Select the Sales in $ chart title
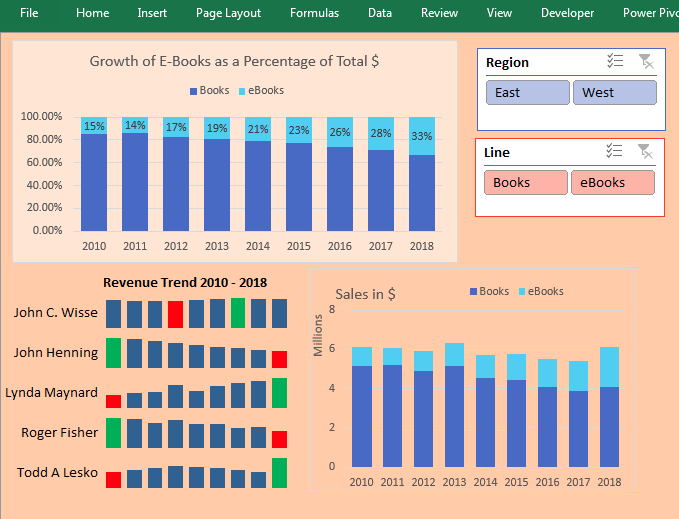 365,294
